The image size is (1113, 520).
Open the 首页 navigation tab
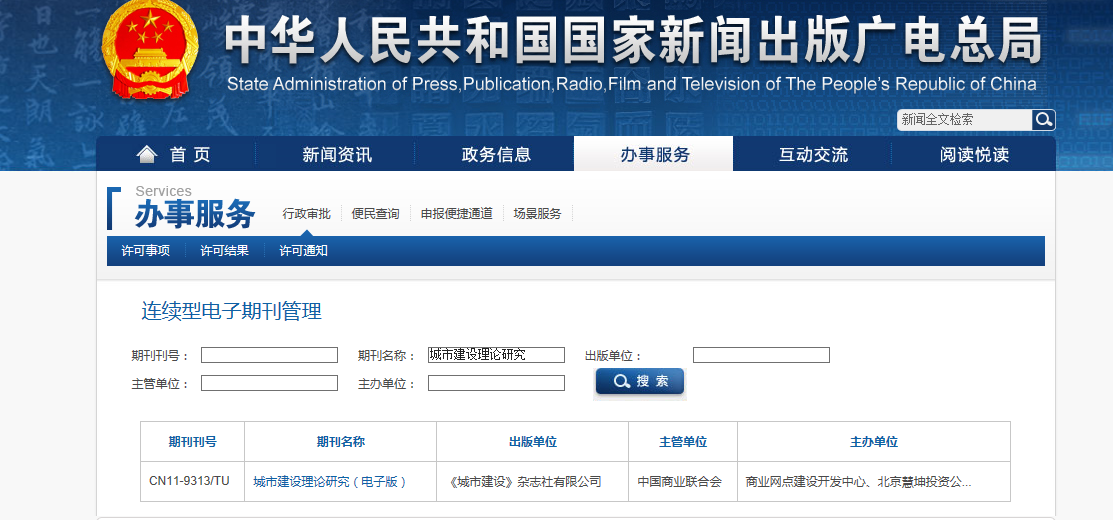tap(175, 154)
